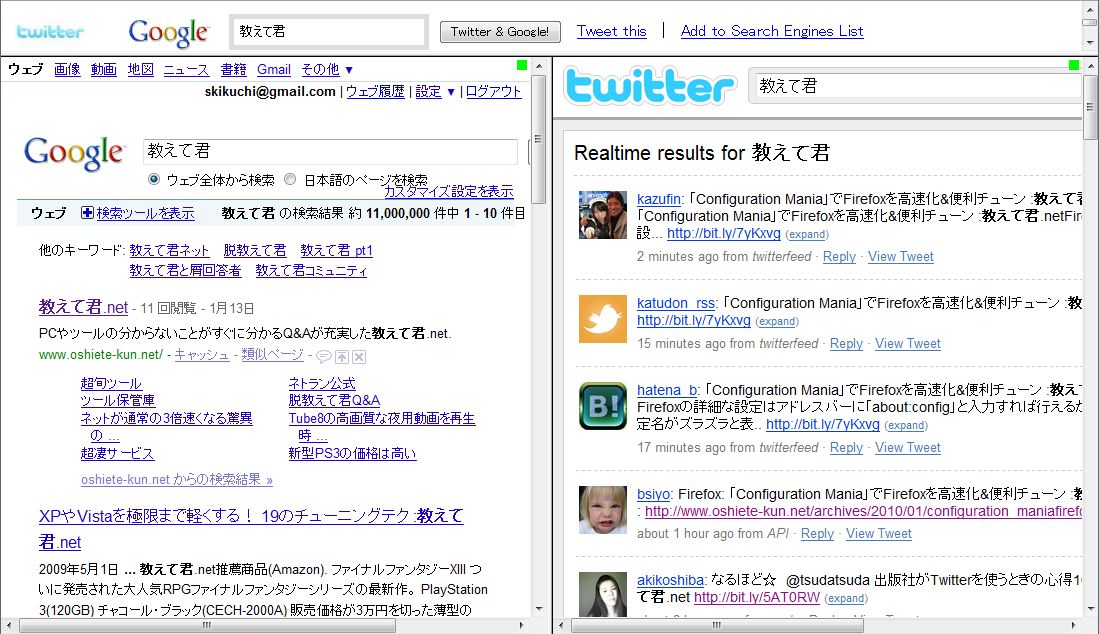Open katudon_rss's orange bird avatar
The width and height of the screenshot is (1099, 634).
coord(603,319)
